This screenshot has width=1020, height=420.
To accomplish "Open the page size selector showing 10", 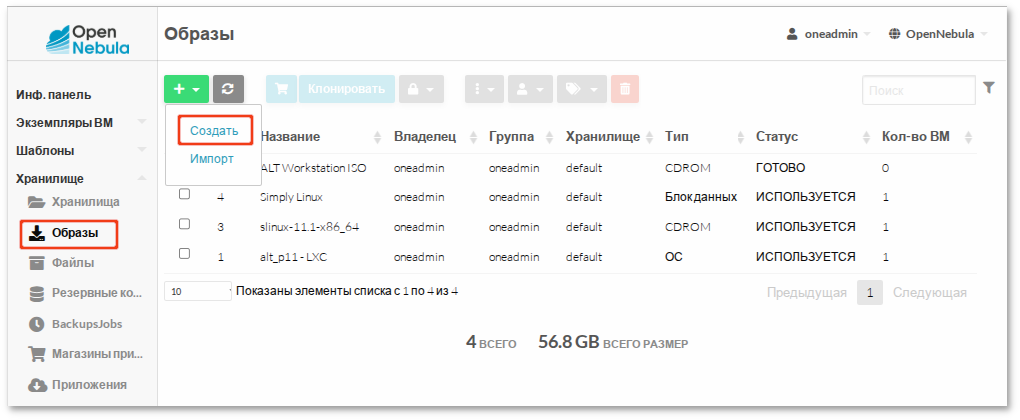I will [198, 291].
